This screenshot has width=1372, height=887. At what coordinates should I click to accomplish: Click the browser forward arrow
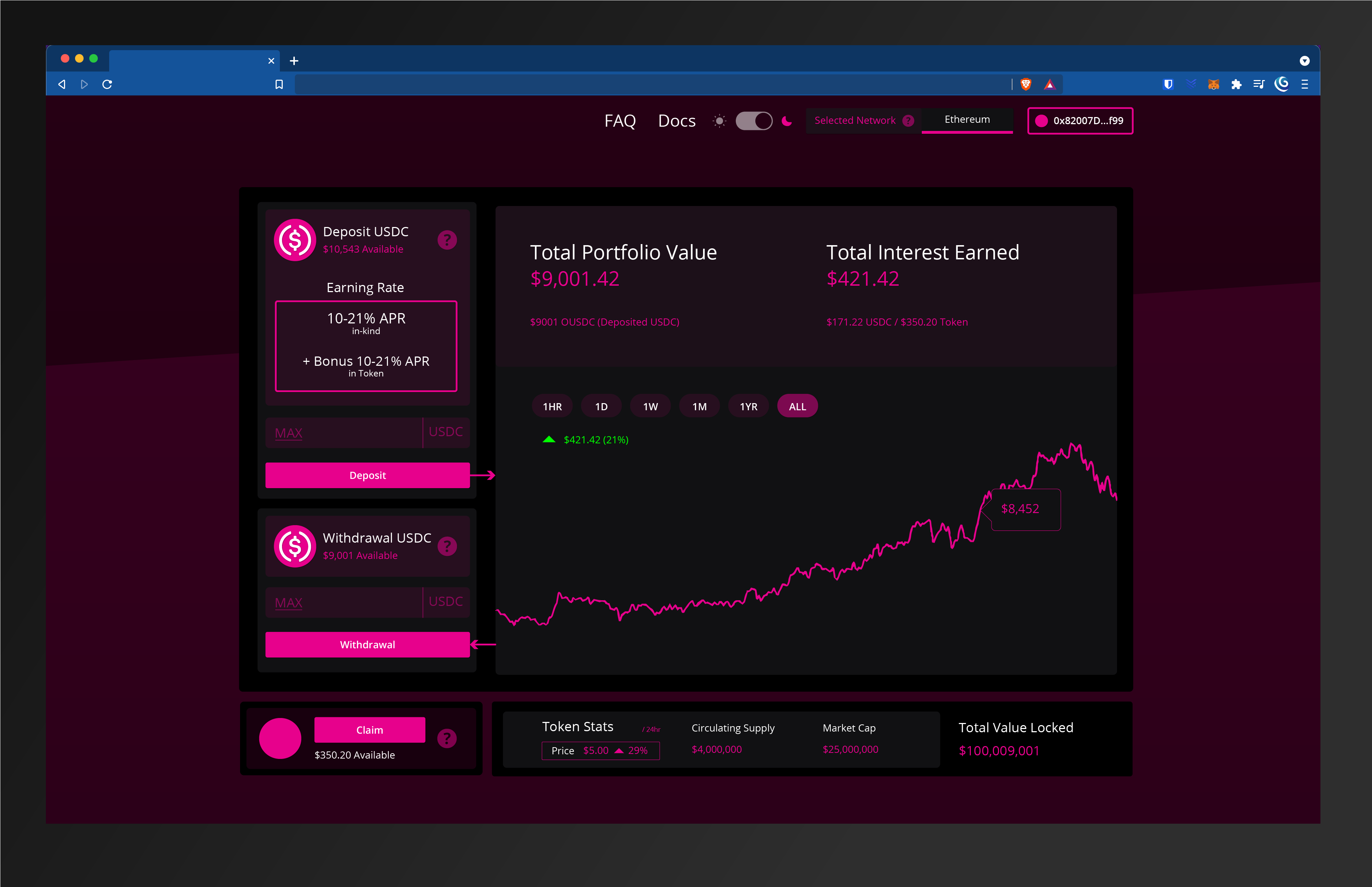pos(84,85)
